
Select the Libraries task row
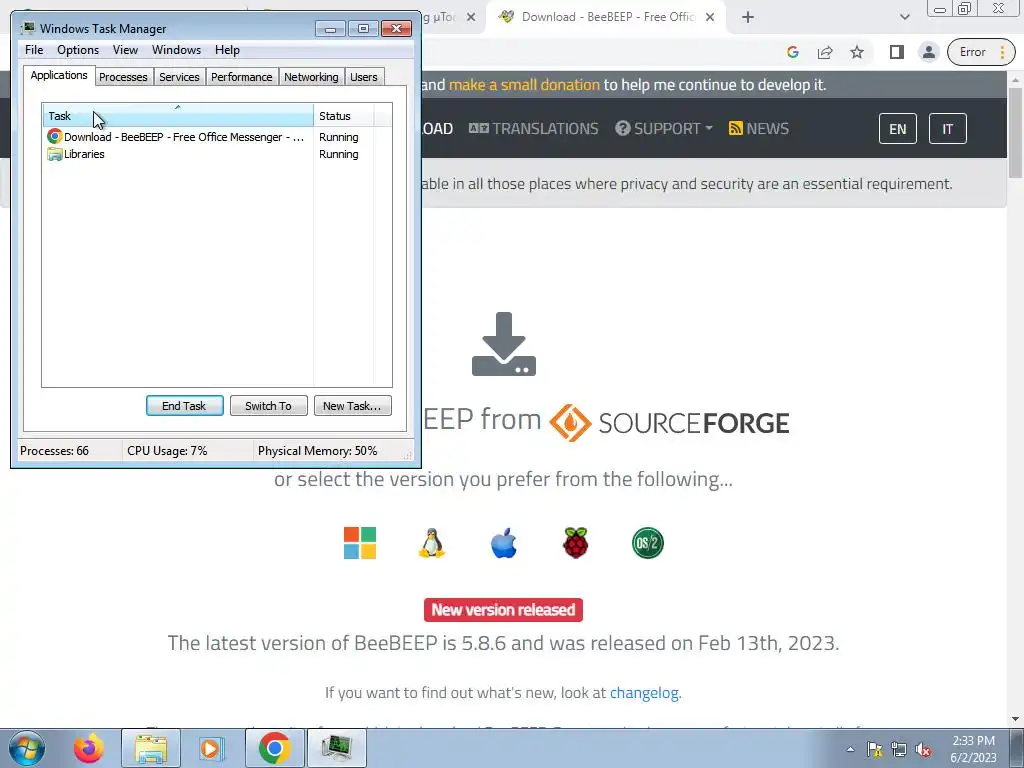click(210, 154)
